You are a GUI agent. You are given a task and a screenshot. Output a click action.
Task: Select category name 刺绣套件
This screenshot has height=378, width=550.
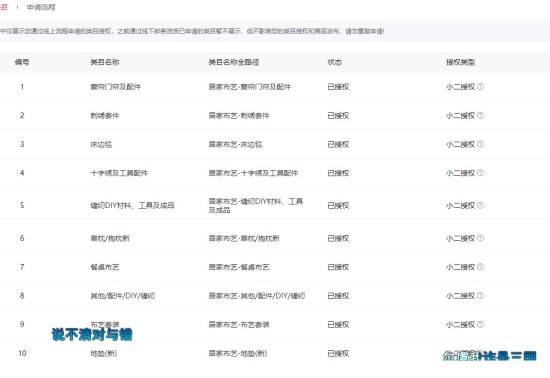click(x=105, y=115)
